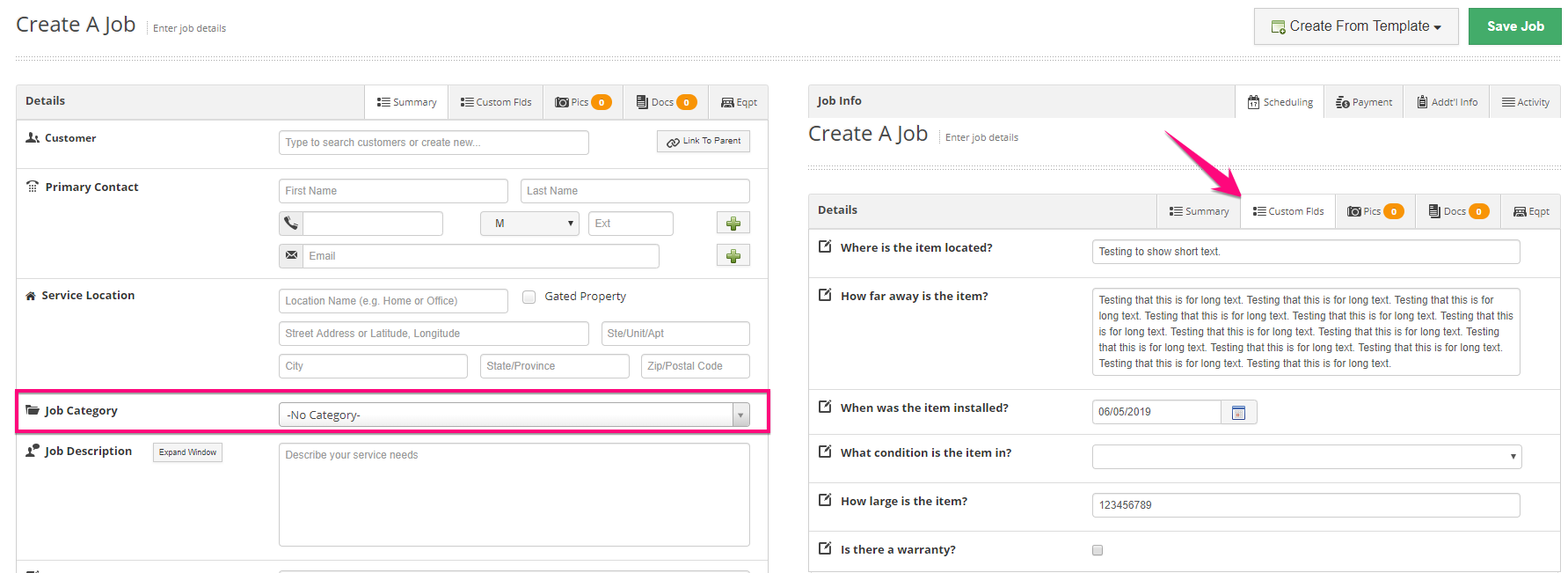The height and width of the screenshot is (573, 1568).
Task: Click edit icon next to 'Is there a warranty?'
Action: point(825,548)
